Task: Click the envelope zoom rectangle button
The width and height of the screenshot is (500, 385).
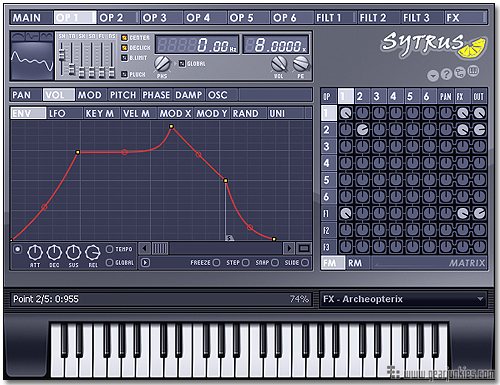Action: coord(304,248)
